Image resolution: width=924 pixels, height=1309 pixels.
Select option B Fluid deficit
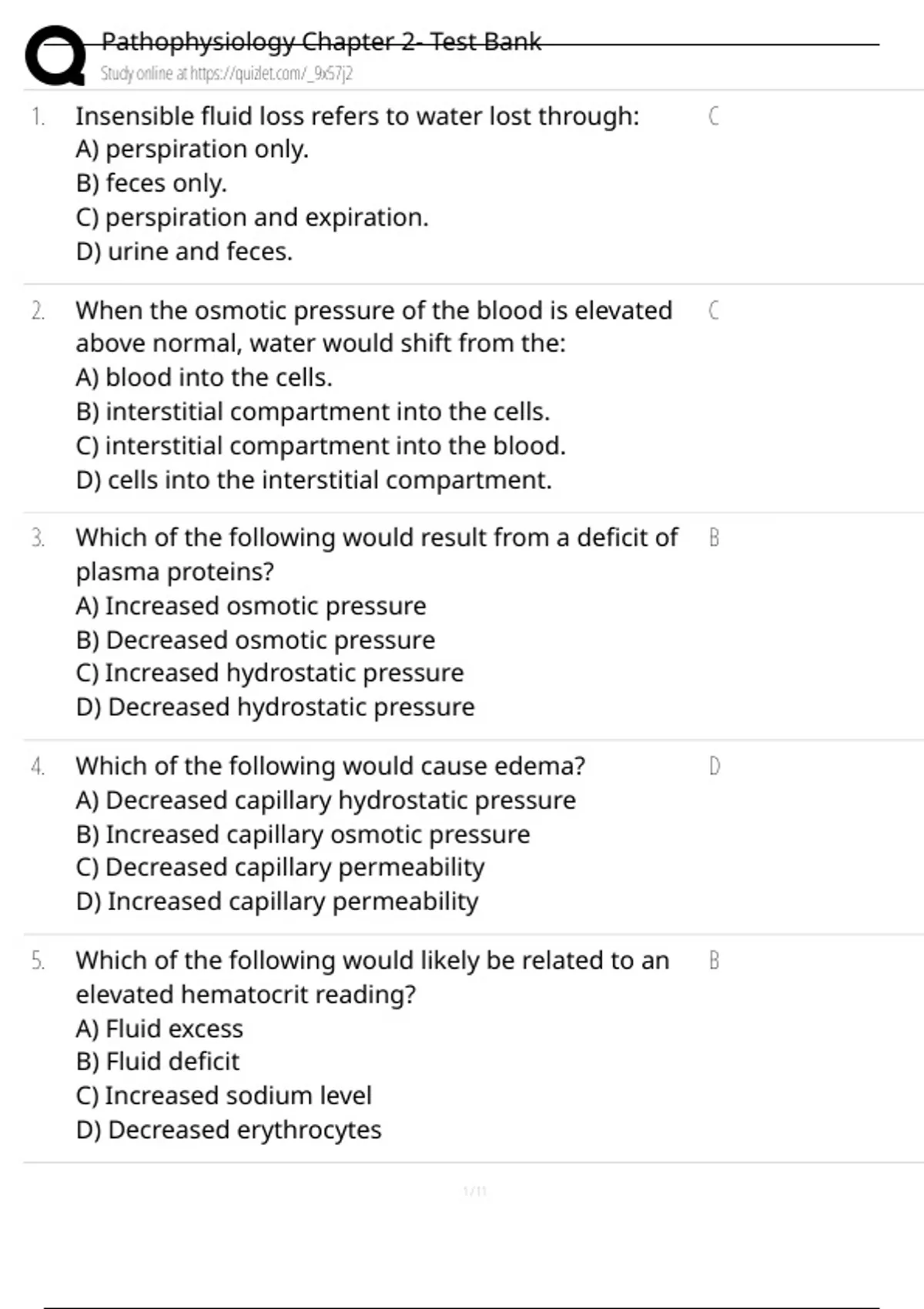click(158, 1062)
